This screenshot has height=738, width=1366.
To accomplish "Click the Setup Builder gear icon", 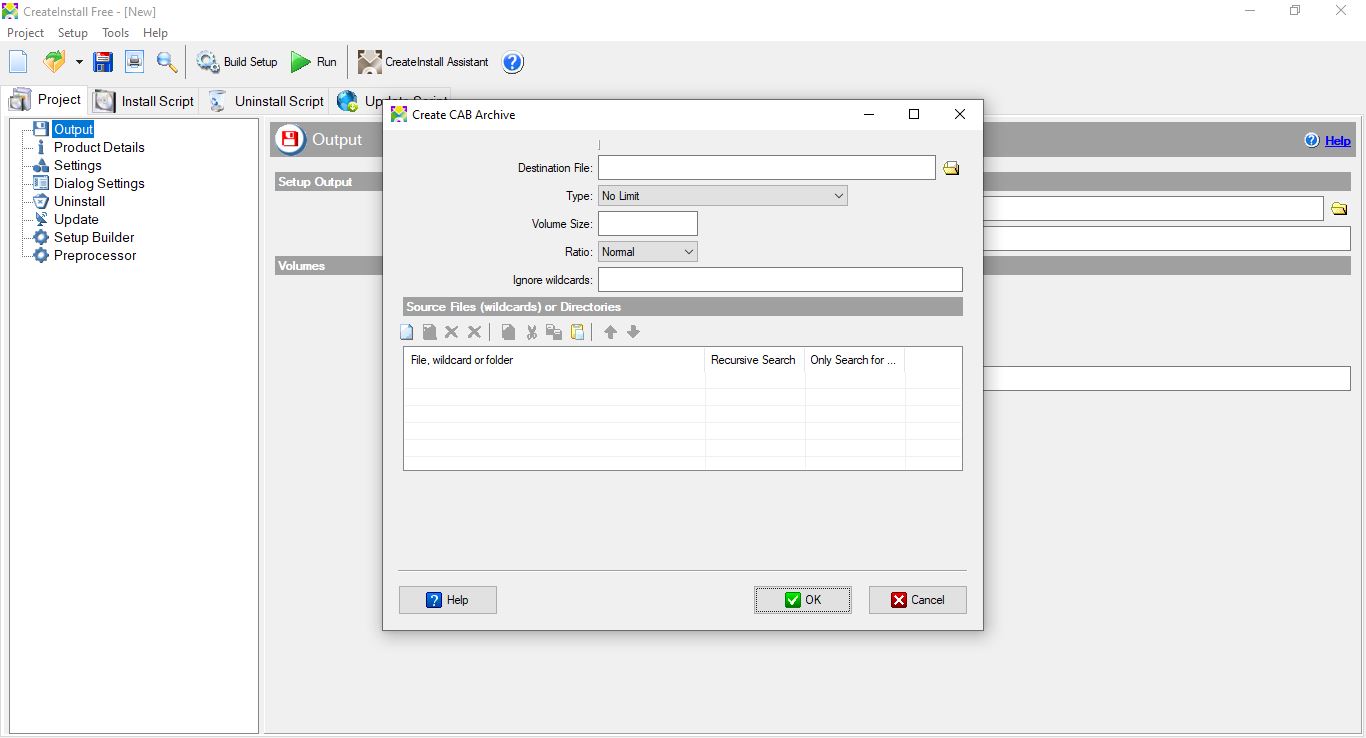I will [41, 237].
